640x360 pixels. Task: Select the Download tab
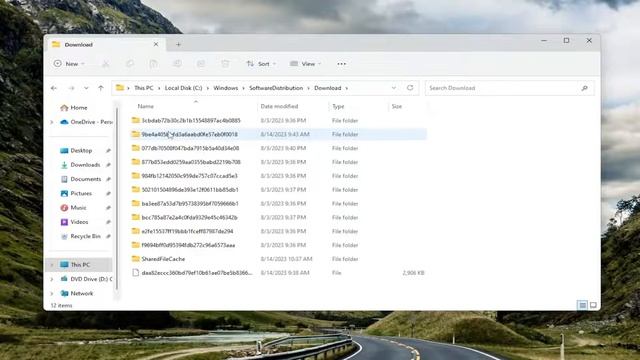coord(105,44)
